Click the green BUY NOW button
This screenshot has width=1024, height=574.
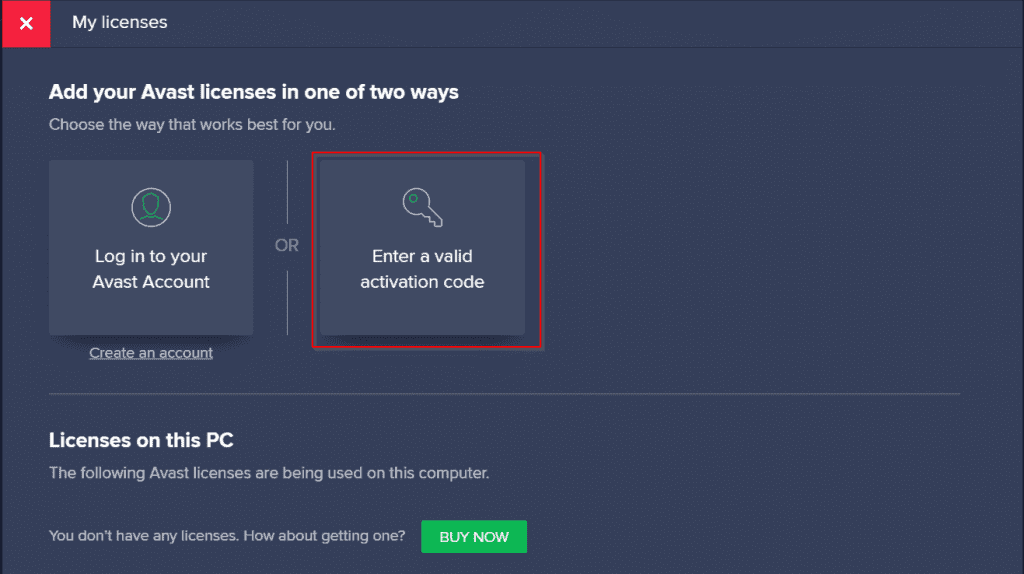pyautogui.click(x=473, y=536)
